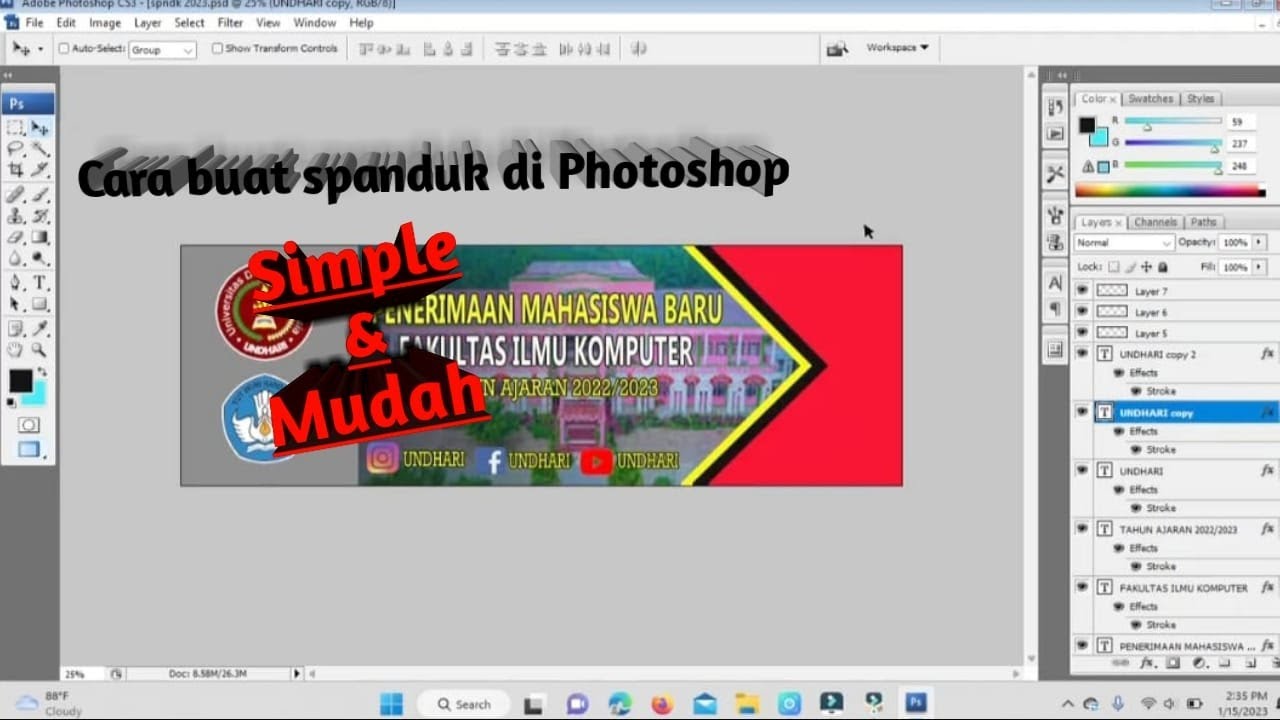The image size is (1280, 720).
Task: Select the Path Selection tool
Action: [x=16, y=304]
